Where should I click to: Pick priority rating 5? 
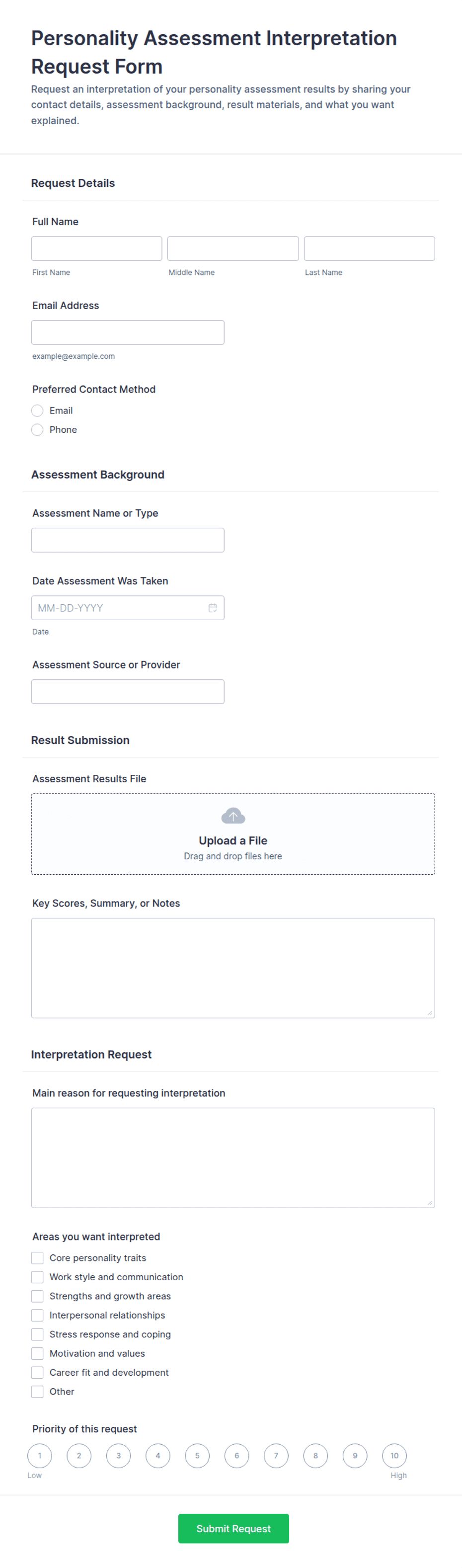[197, 1455]
